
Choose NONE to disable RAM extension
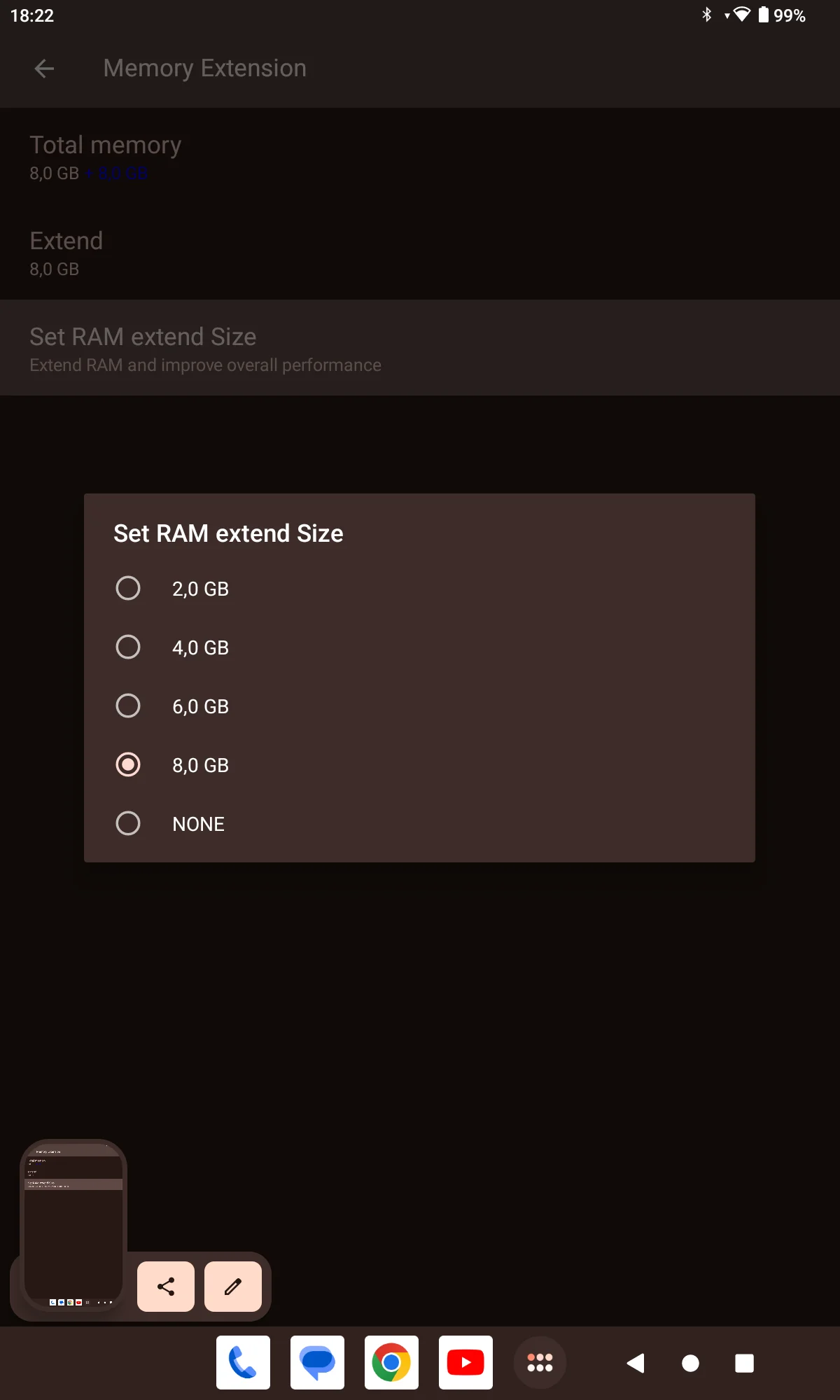click(x=128, y=824)
